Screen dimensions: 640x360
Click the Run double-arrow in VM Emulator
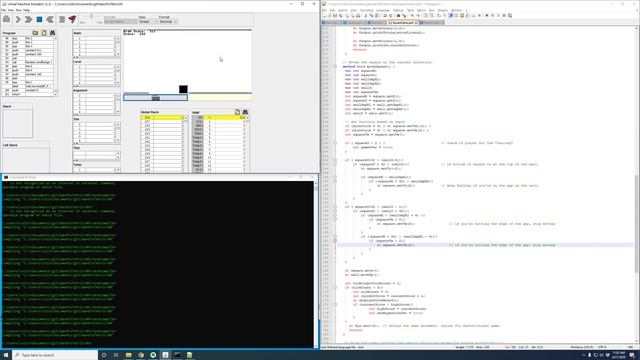(x=28, y=19)
